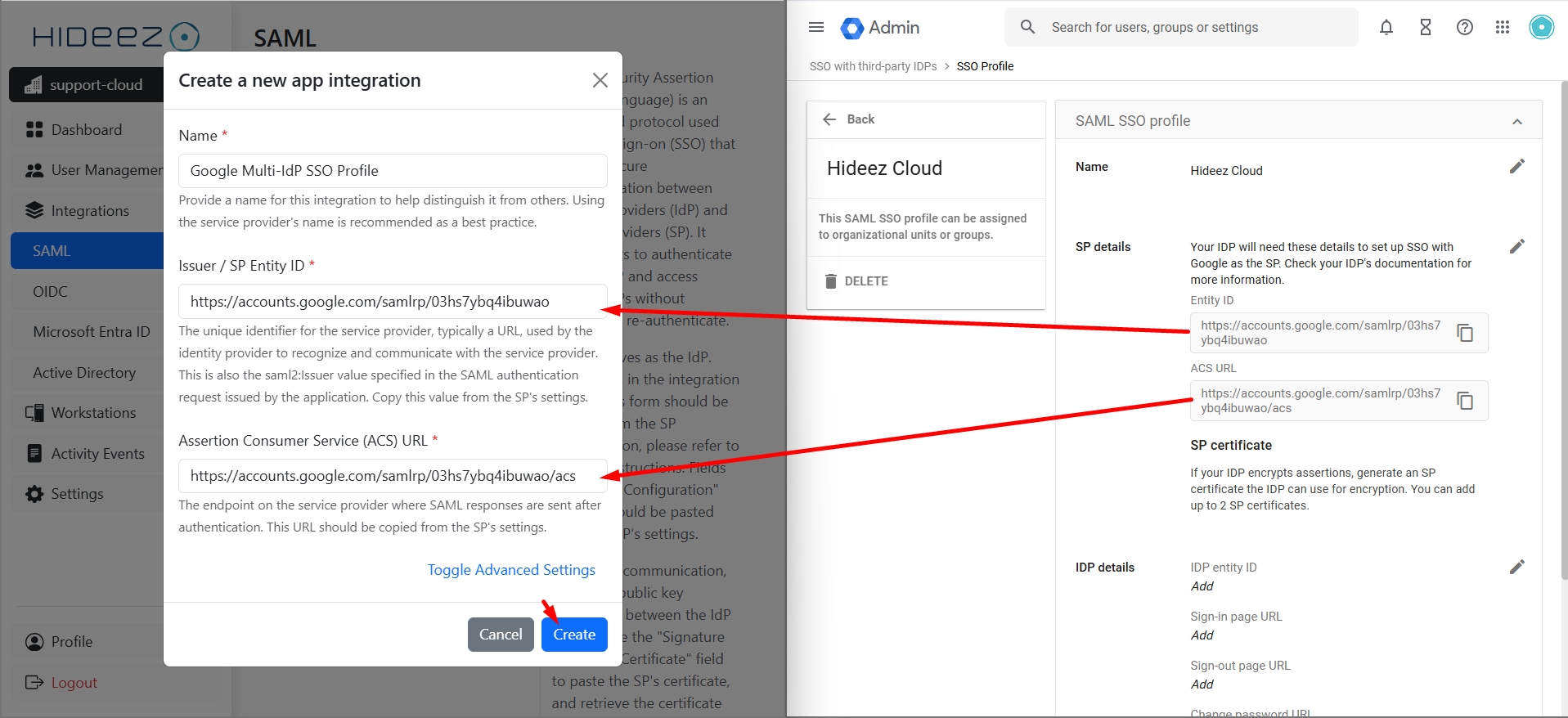Click the Workstations monitor icon
Viewport: 1568px width, 718px height.
(x=34, y=413)
